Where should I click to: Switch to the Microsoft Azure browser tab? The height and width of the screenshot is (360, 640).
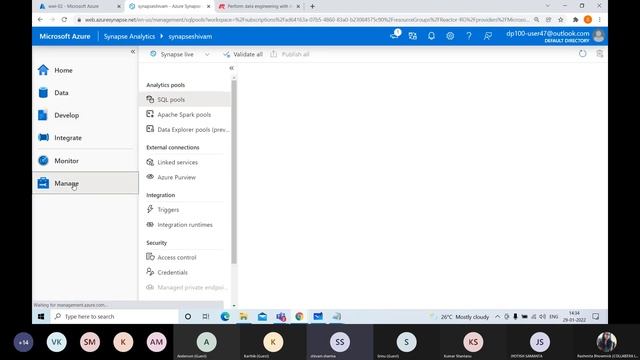click(x=79, y=7)
